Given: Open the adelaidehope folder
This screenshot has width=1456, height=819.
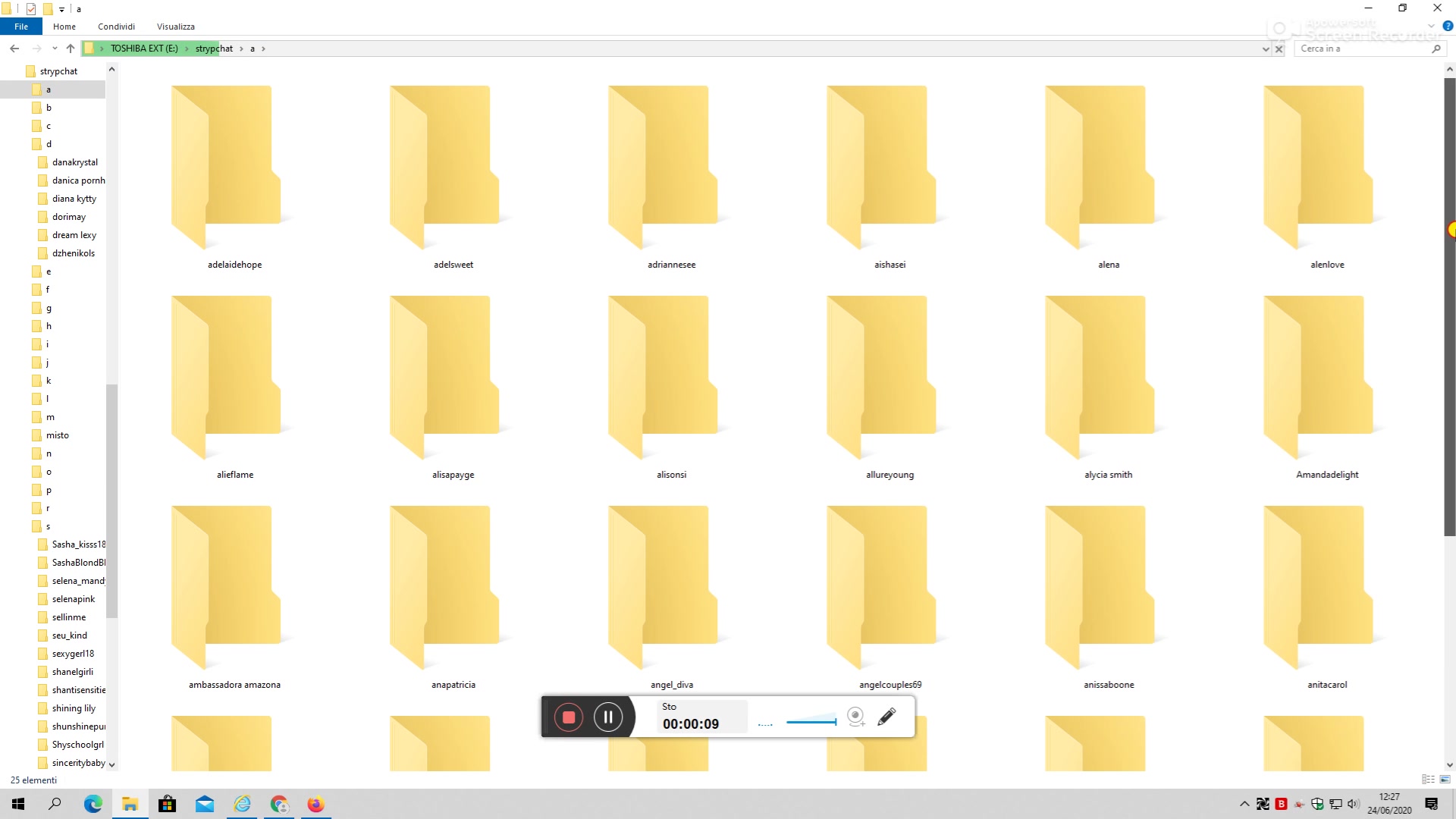Looking at the screenshot, I should click(x=234, y=177).
